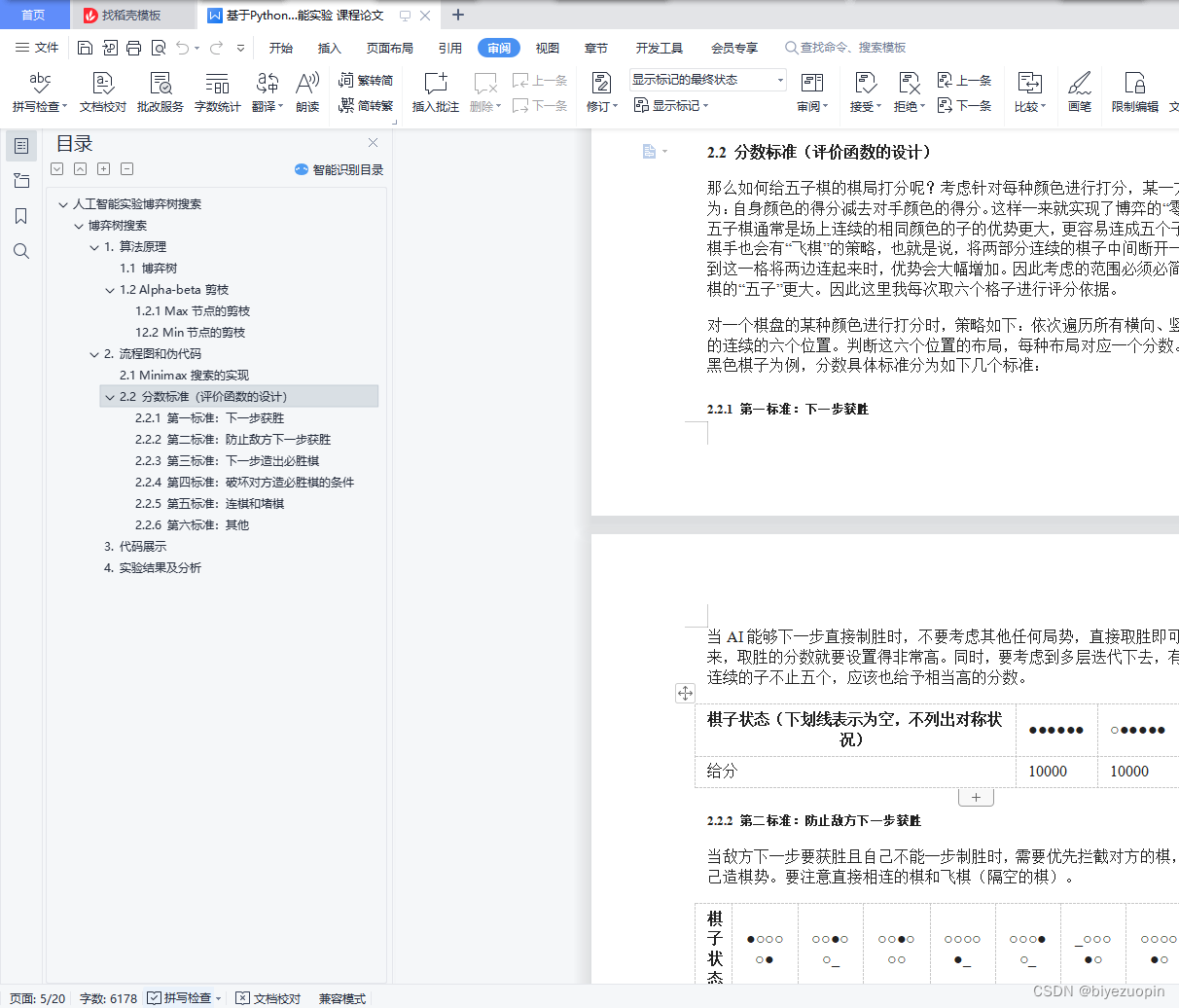Collapse the 2.2 分数标准 outline entry
The width and height of the screenshot is (1179, 1008).
point(110,397)
